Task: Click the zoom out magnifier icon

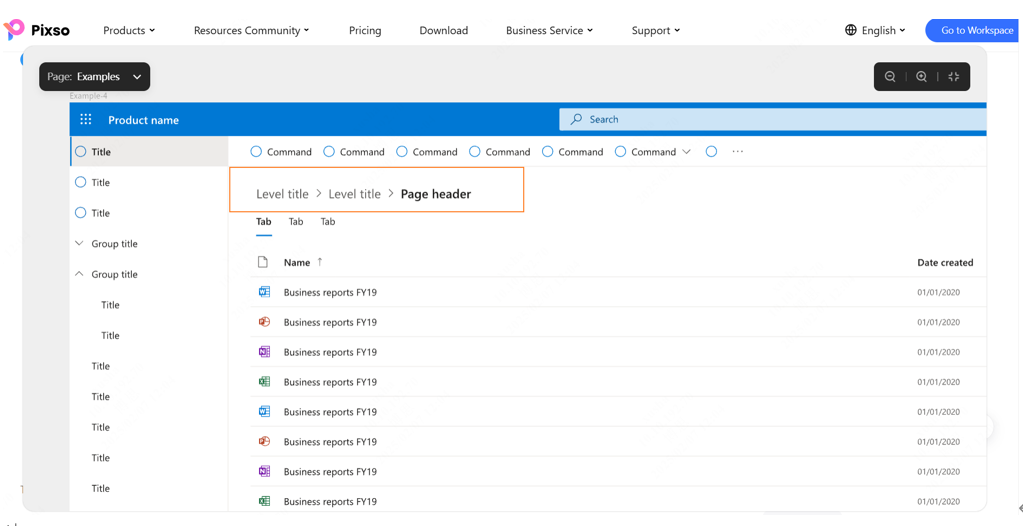Action: 890,77
